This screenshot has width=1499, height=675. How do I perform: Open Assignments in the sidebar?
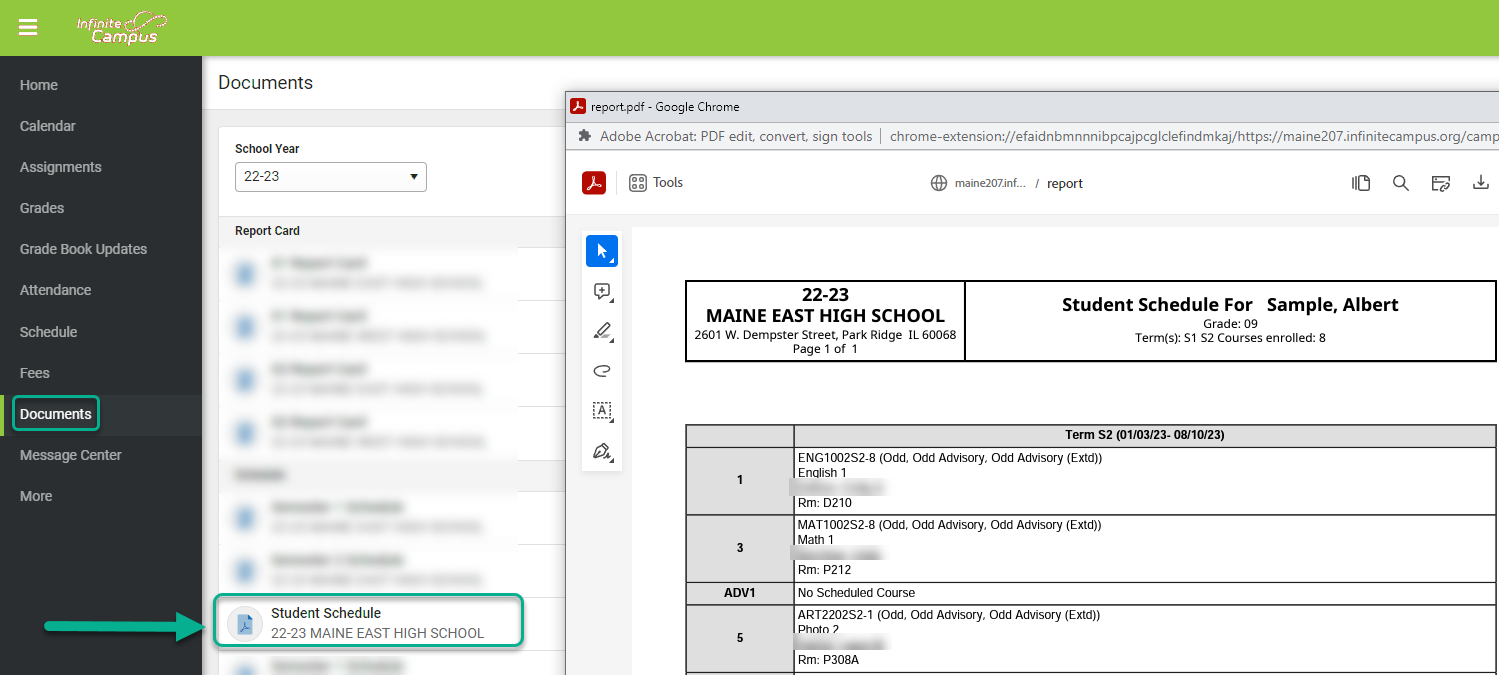pyautogui.click(x=61, y=167)
